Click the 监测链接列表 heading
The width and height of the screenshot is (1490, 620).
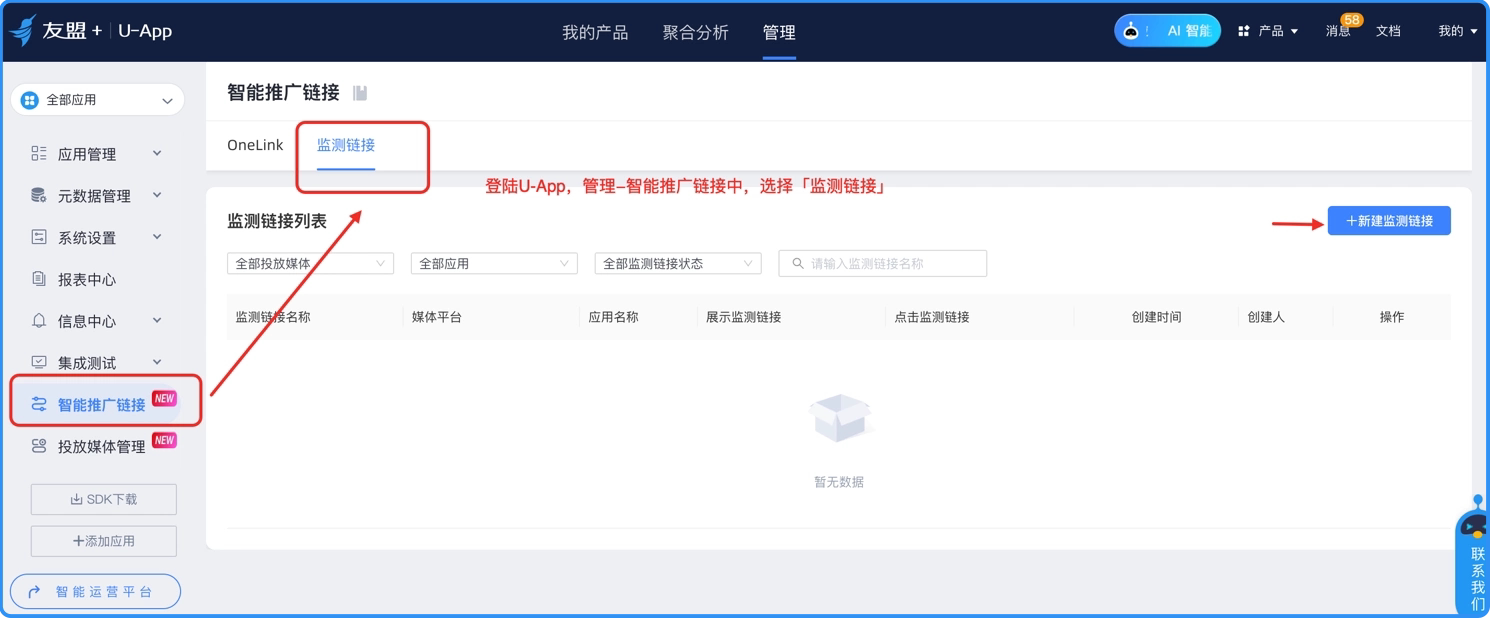tap(277, 221)
